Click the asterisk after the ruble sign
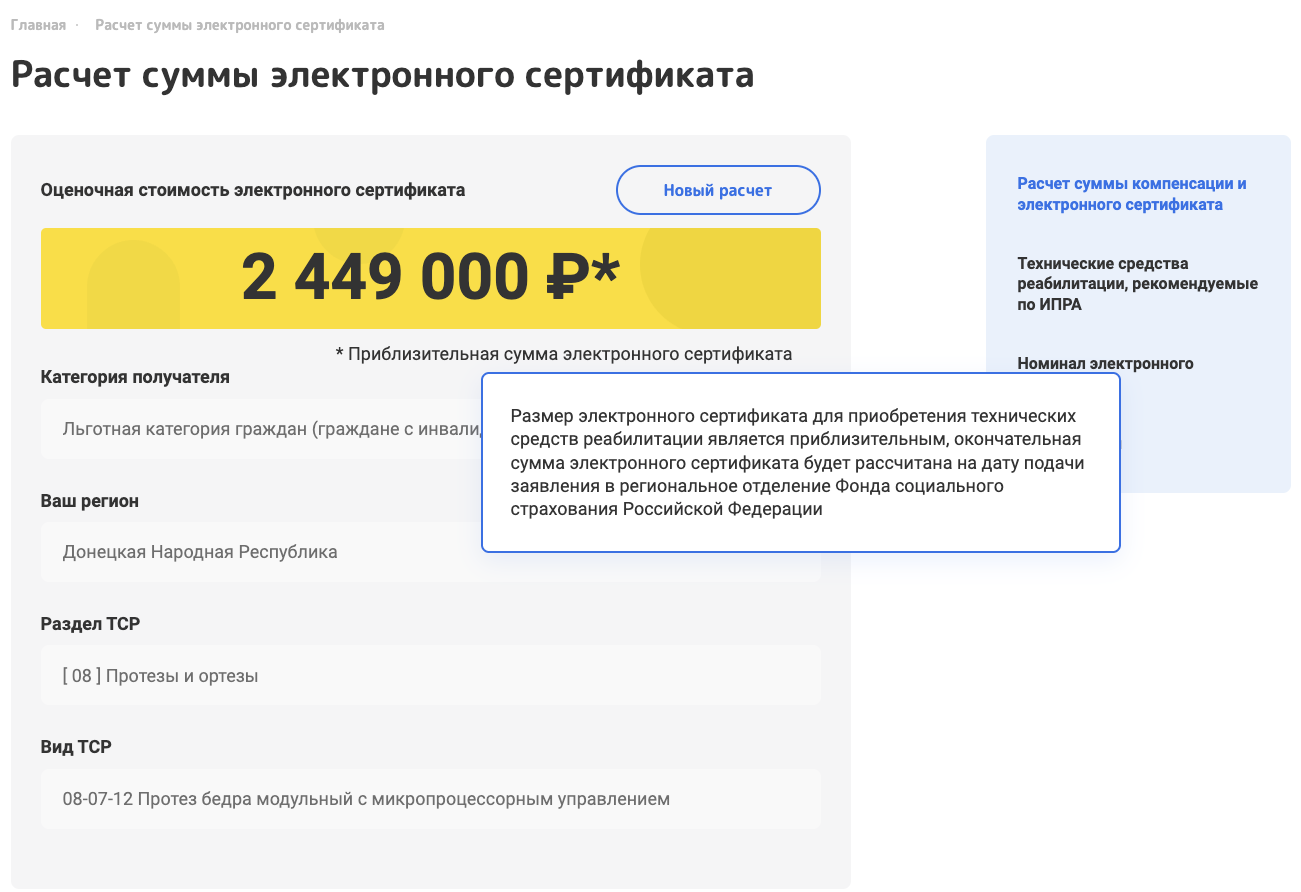Image resolution: width=1301 pixels, height=892 pixels. click(x=605, y=268)
